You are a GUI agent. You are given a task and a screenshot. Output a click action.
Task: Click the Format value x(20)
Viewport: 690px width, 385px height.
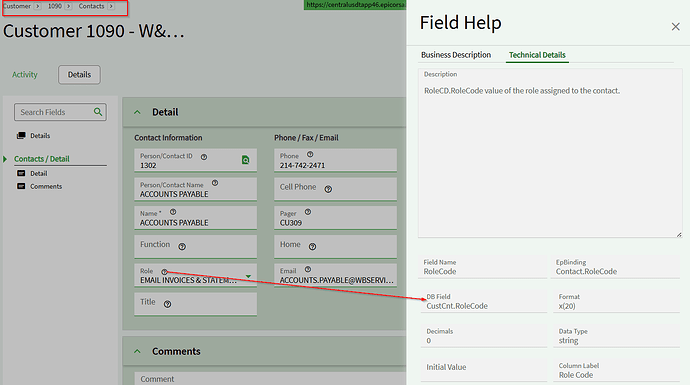point(567,306)
